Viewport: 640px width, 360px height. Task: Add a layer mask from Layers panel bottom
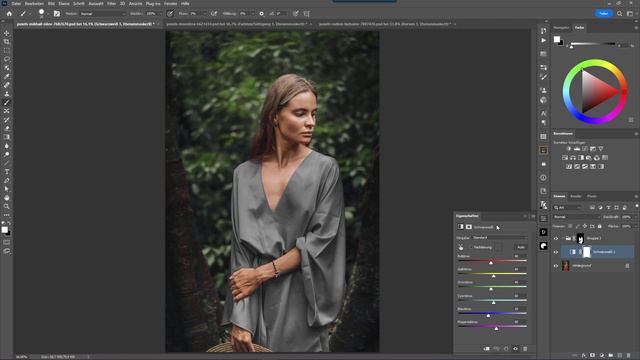coord(593,356)
